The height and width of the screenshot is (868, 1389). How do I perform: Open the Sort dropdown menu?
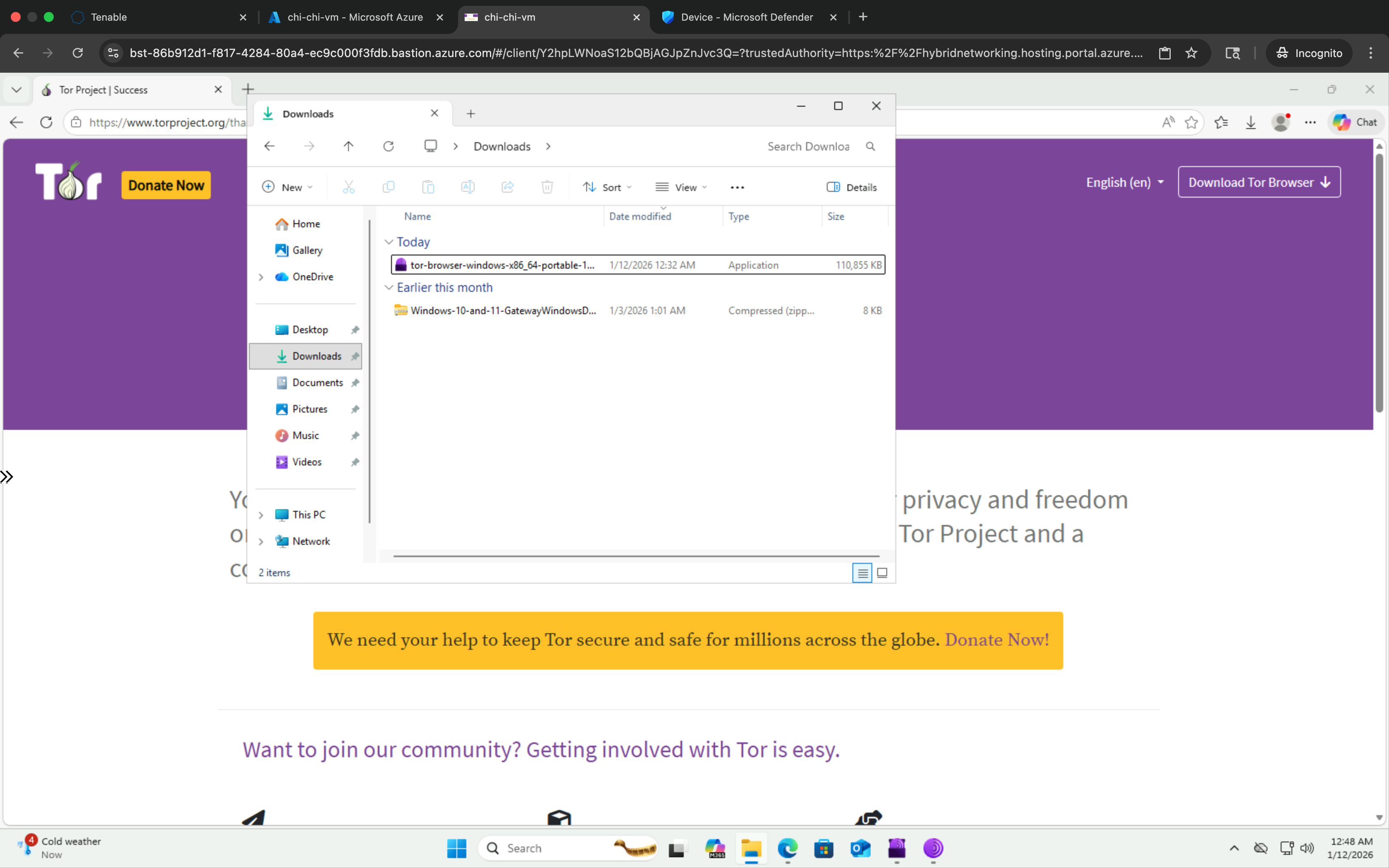[607, 187]
